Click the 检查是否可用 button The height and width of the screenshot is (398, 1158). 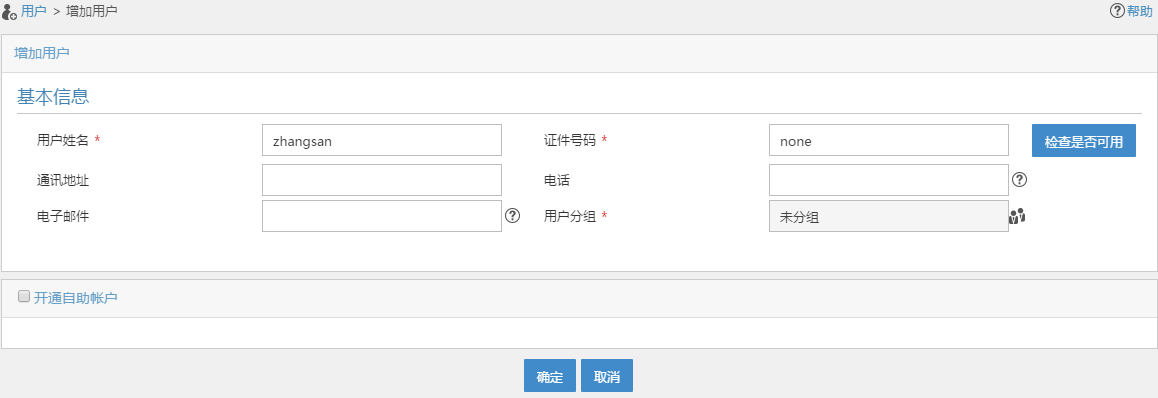[x=1083, y=140]
